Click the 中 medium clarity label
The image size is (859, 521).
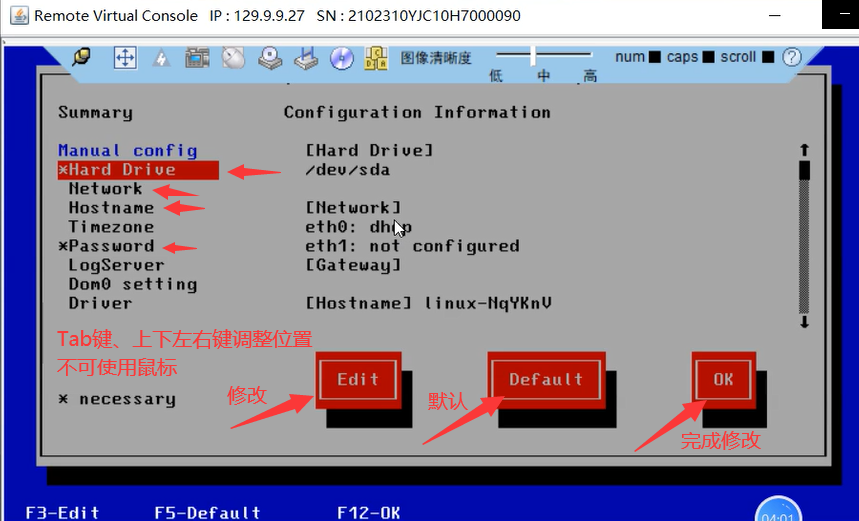pyautogui.click(x=543, y=76)
